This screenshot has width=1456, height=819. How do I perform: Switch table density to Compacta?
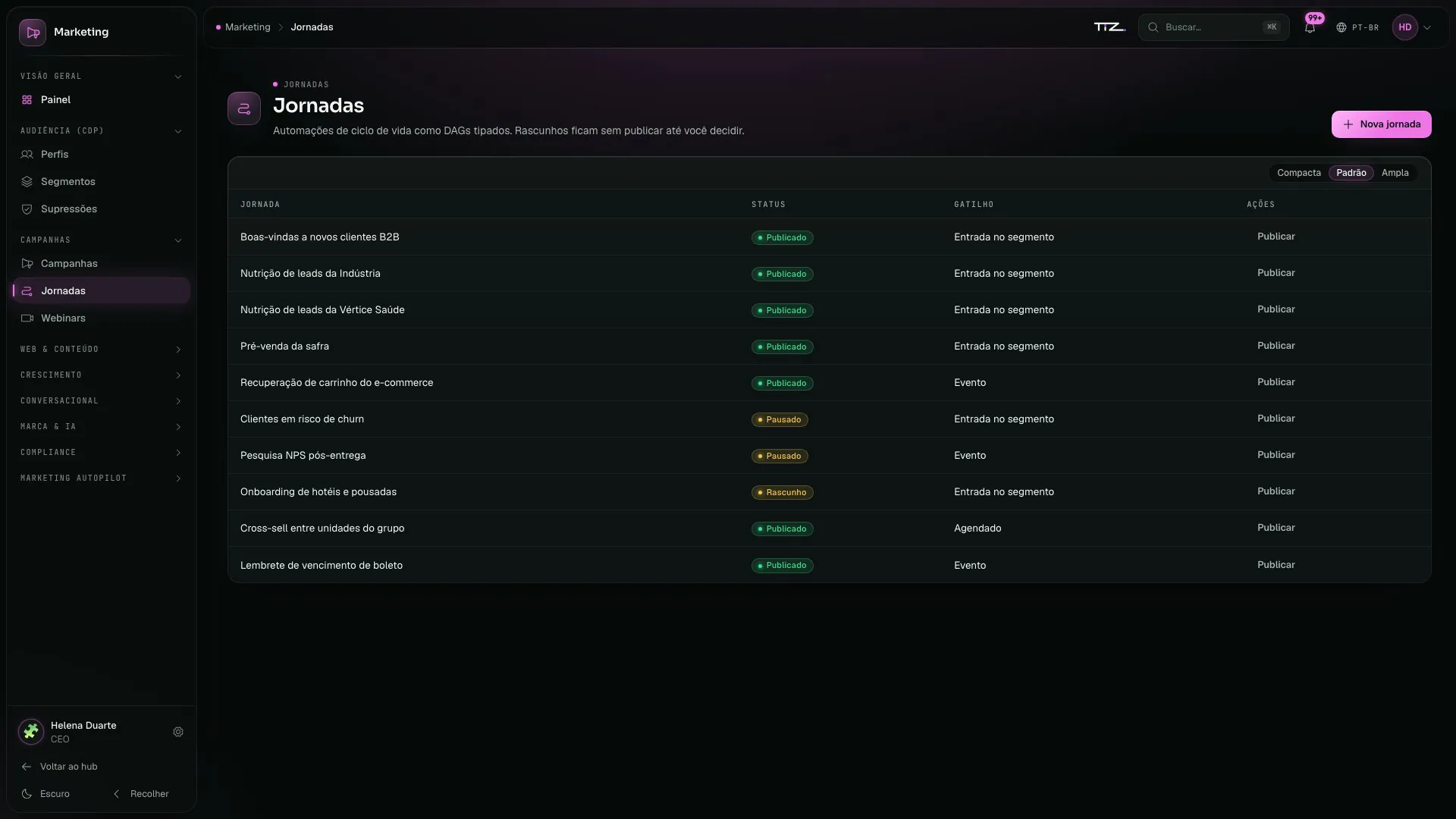click(x=1298, y=173)
